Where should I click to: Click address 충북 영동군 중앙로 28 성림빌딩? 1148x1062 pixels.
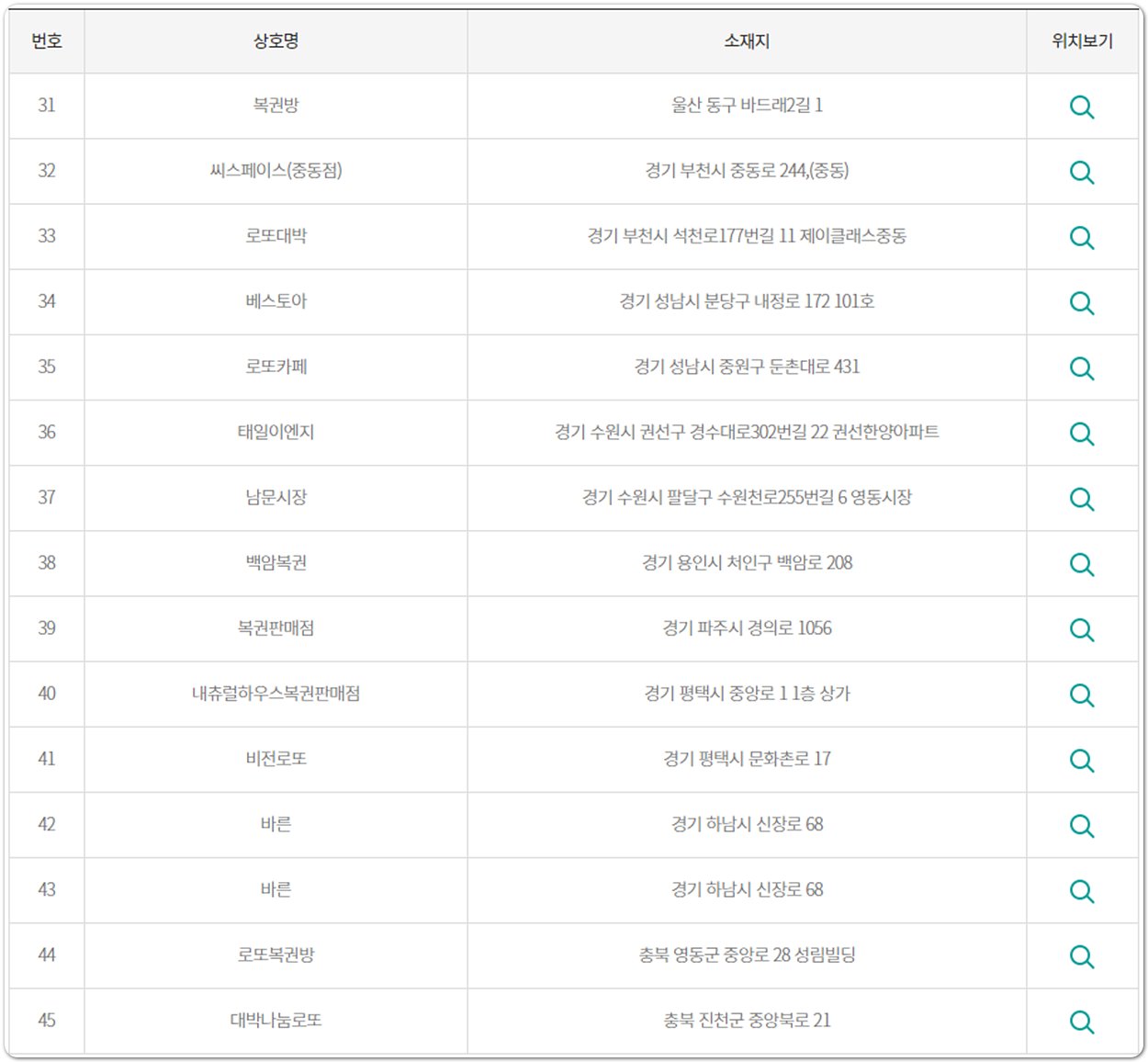point(747,955)
